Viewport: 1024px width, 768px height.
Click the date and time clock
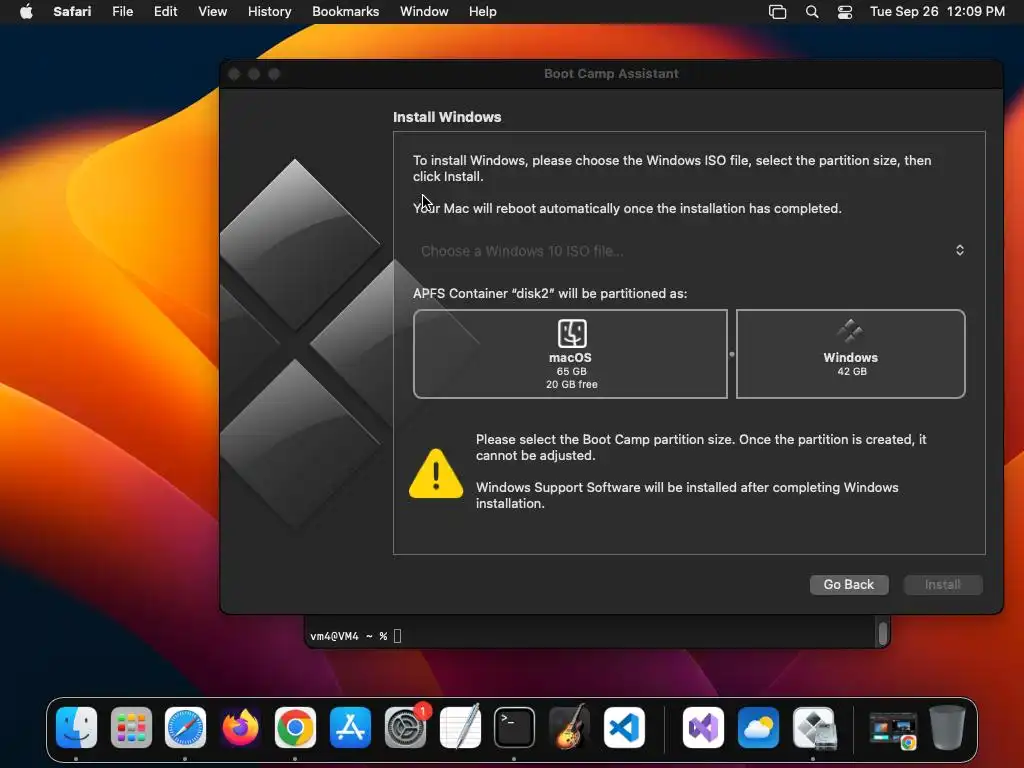[937, 12]
